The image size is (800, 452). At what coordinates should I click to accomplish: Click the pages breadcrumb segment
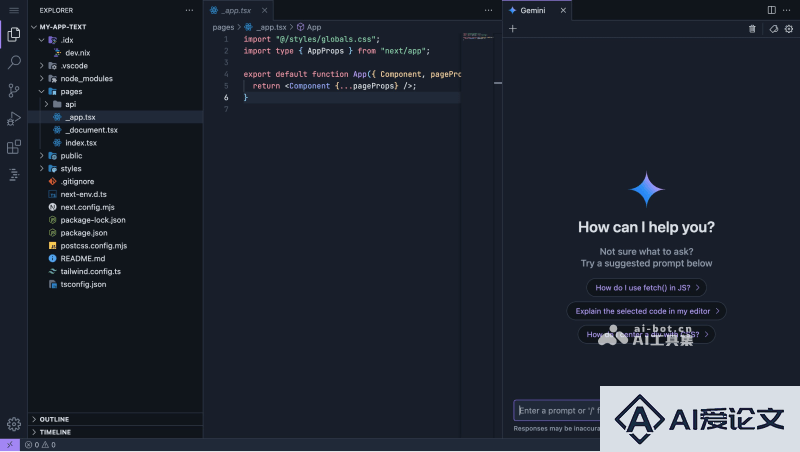coord(223,28)
